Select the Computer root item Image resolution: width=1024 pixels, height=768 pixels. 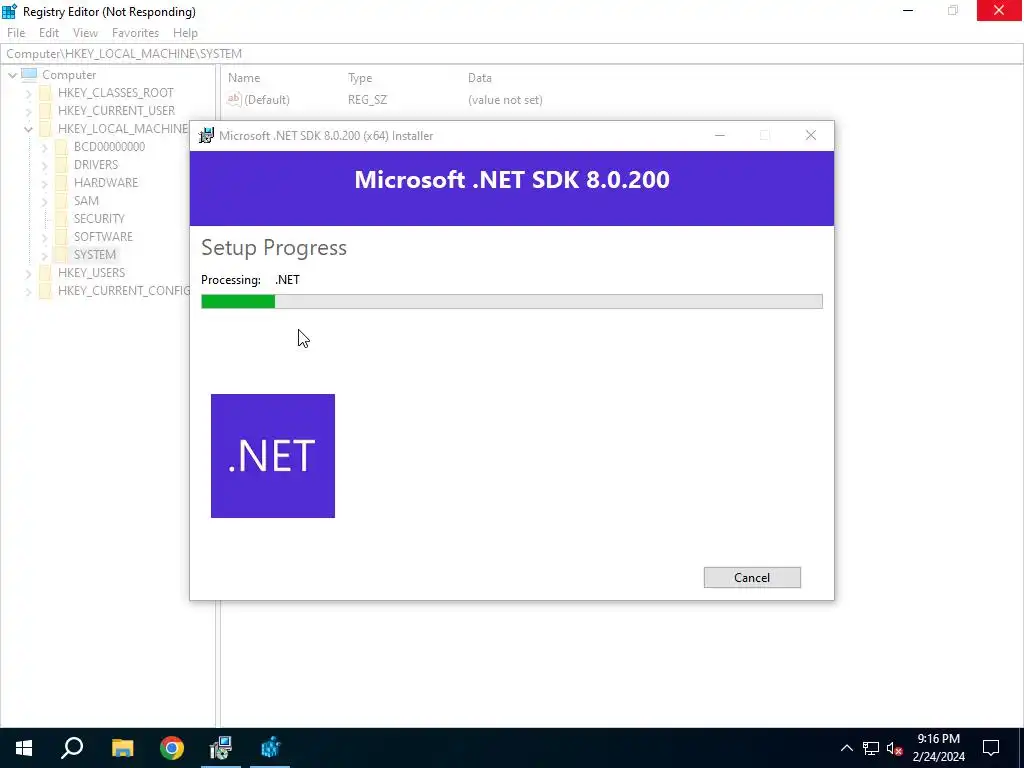click(x=69, y=75)
